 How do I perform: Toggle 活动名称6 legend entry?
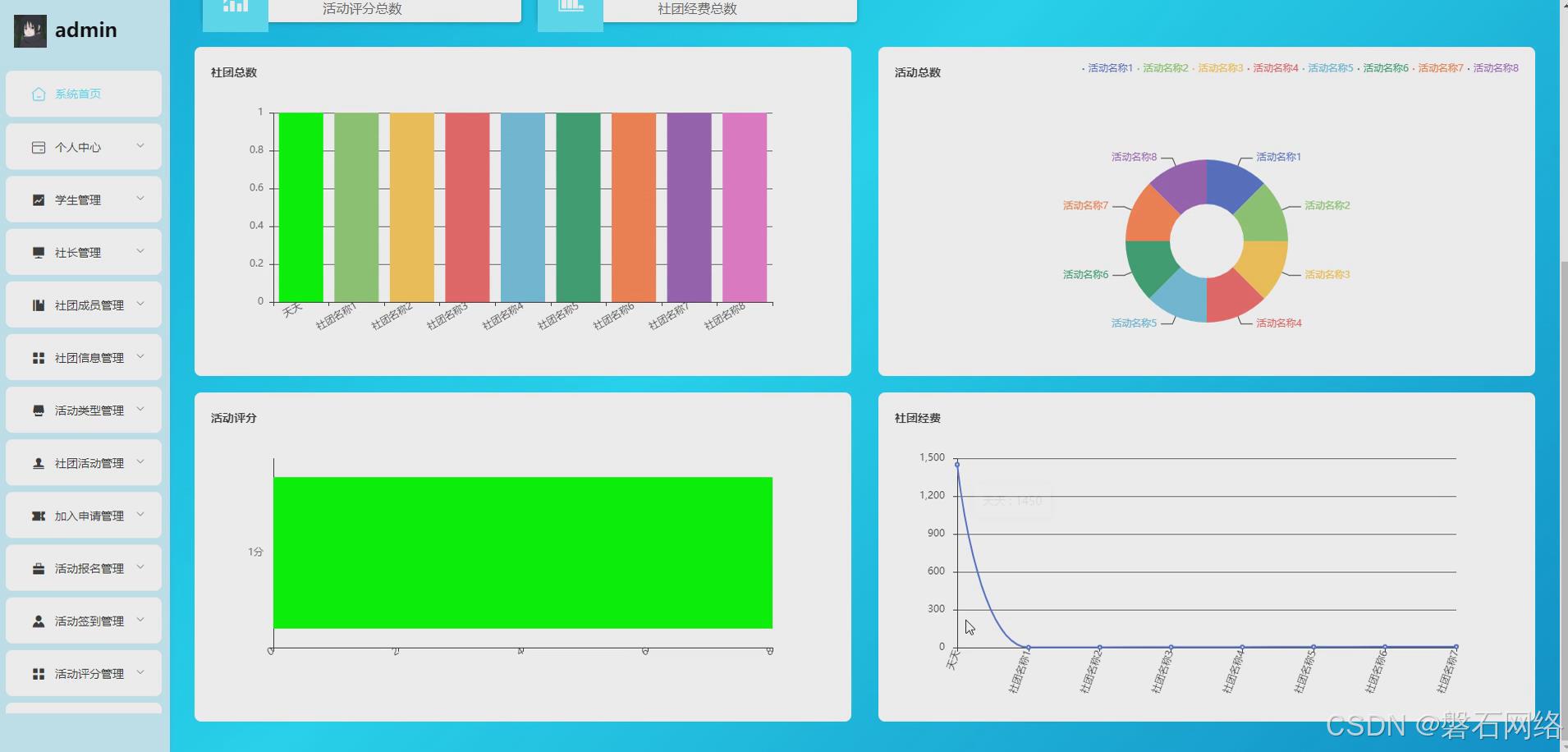(1382, 68)
